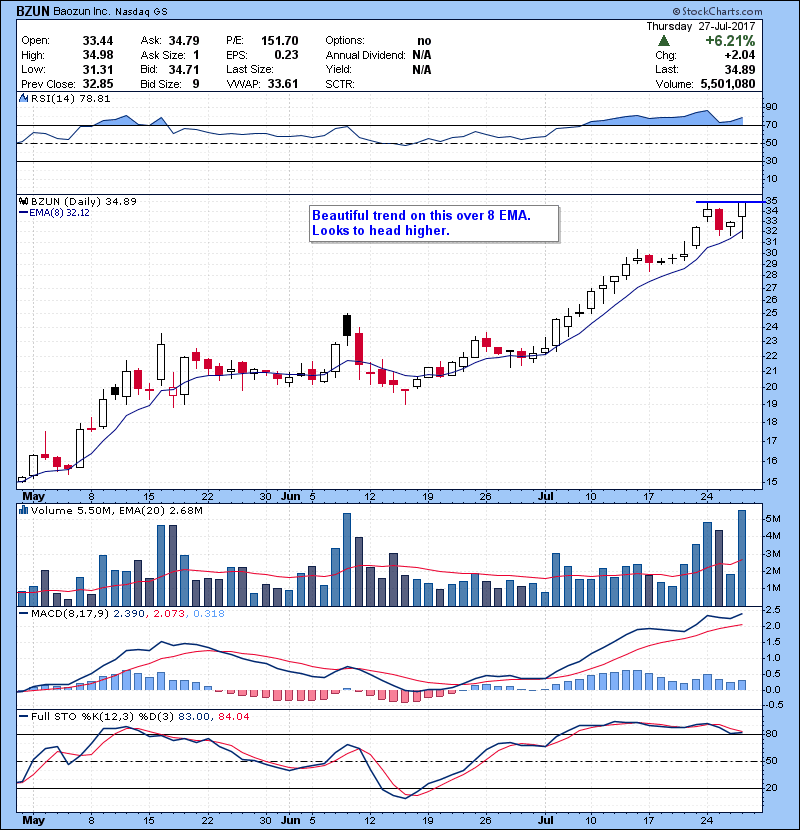Click the EMA(20) 2.68M volume legend

[161, 511]
